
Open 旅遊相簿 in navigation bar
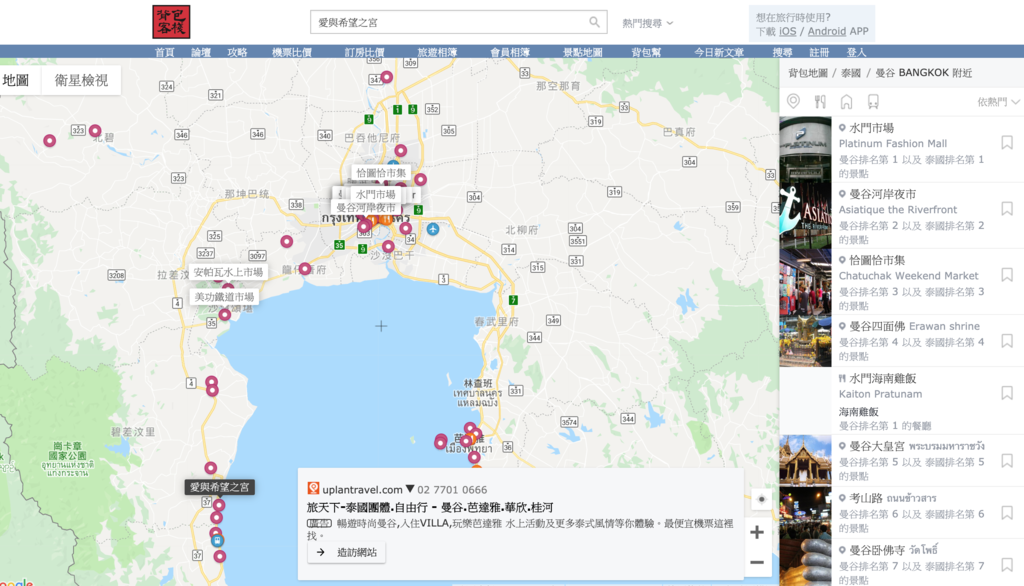tap(438, 52)
